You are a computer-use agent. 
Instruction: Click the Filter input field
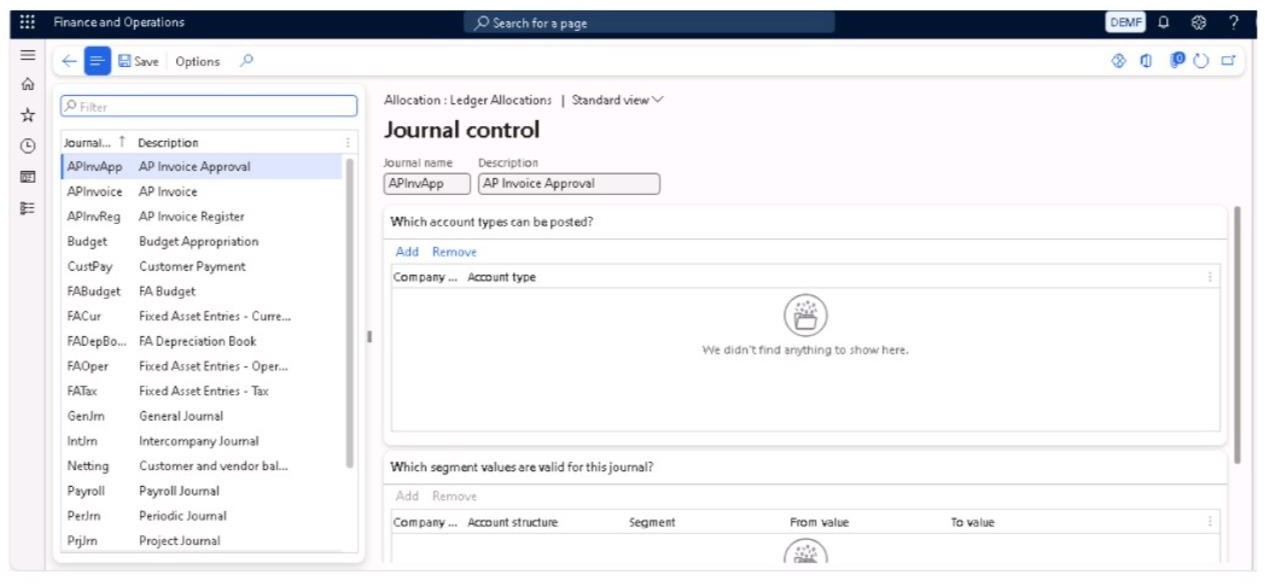208,106
